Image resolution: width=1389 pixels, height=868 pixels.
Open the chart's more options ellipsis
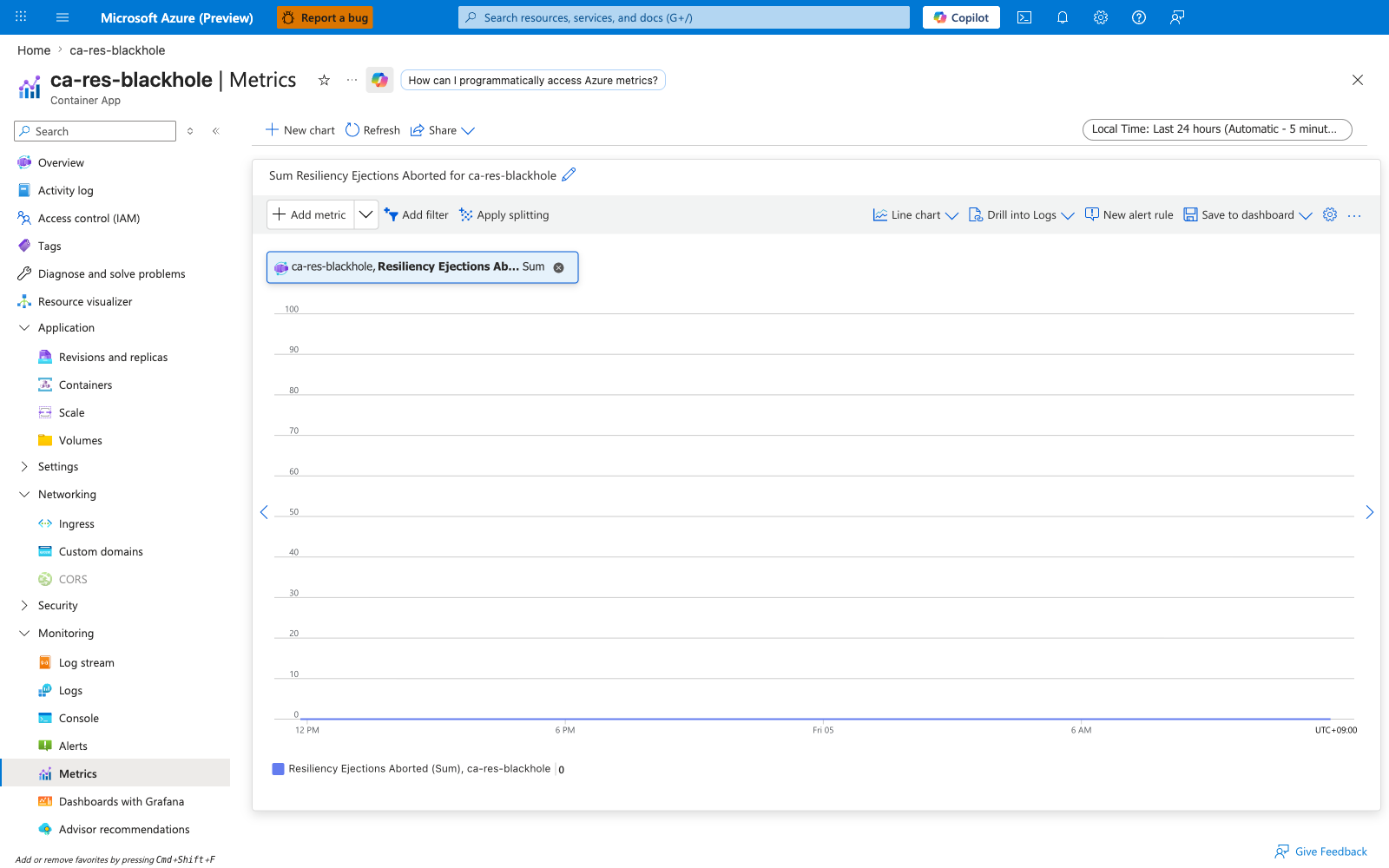point(1354,215)
